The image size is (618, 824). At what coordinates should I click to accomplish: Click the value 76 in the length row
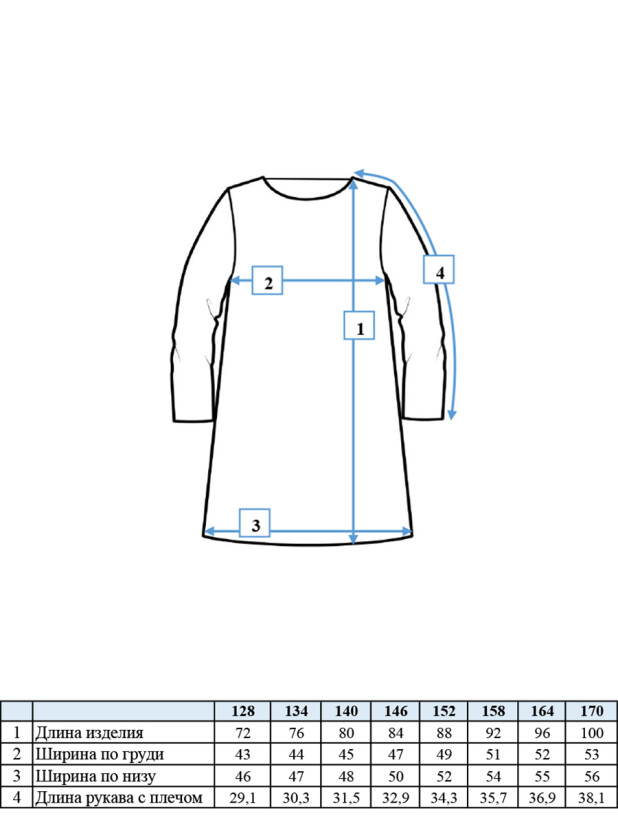[296, 733]
